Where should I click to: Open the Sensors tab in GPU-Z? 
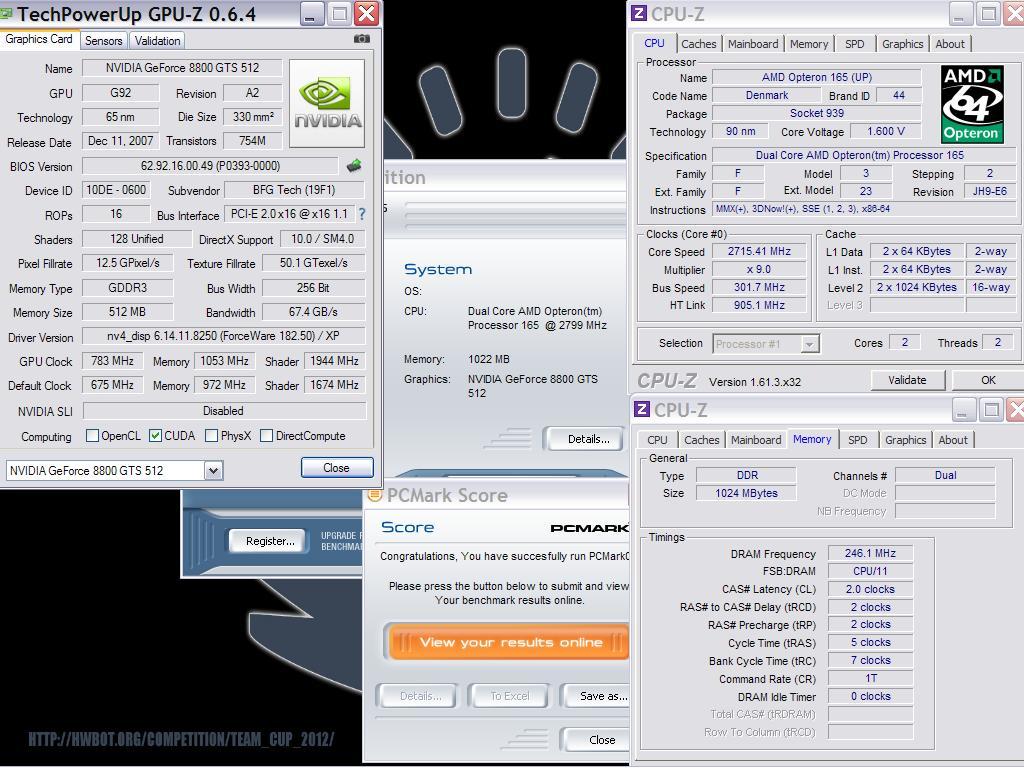pos(103,40)
